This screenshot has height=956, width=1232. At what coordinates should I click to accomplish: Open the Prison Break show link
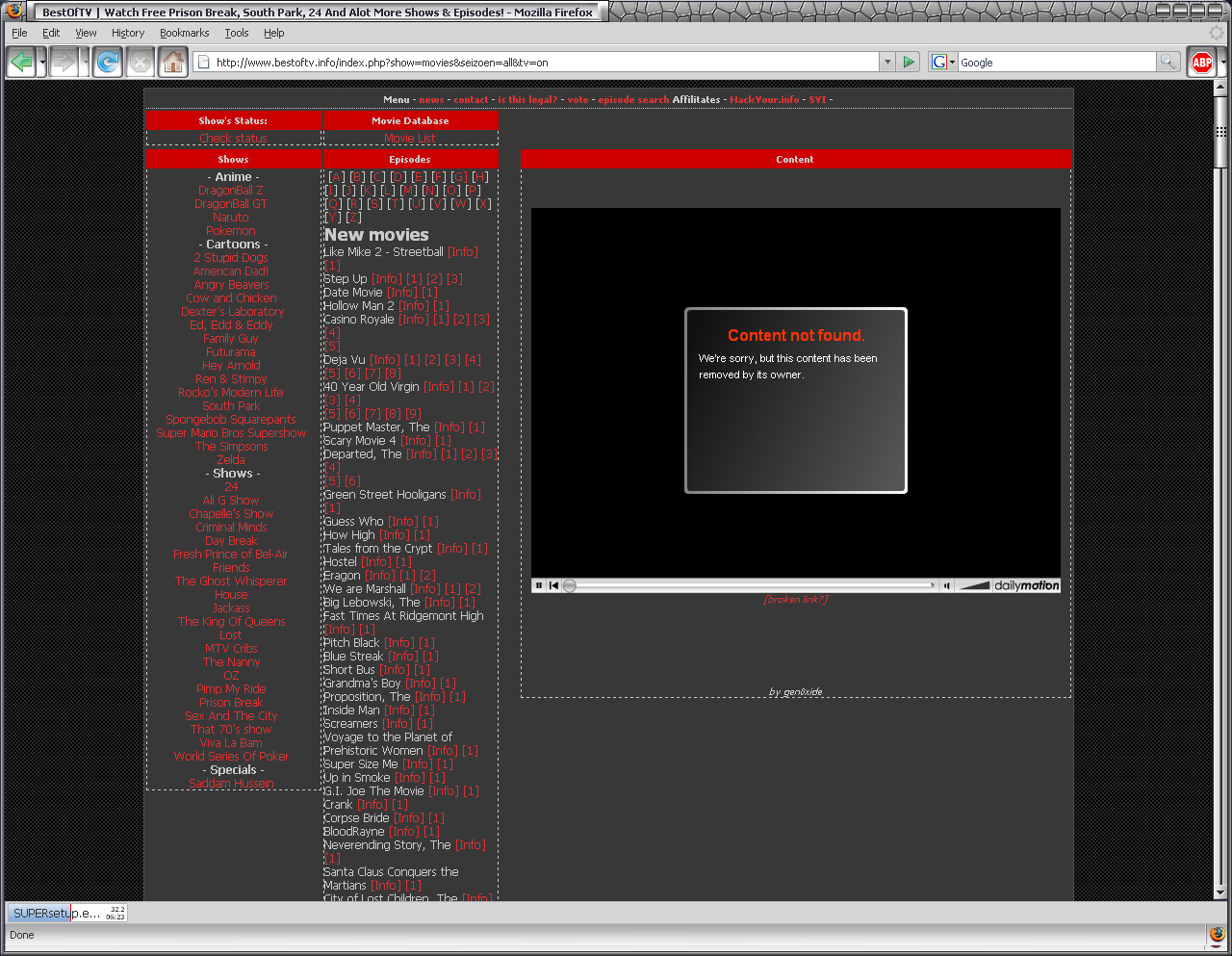click(231, 703)
